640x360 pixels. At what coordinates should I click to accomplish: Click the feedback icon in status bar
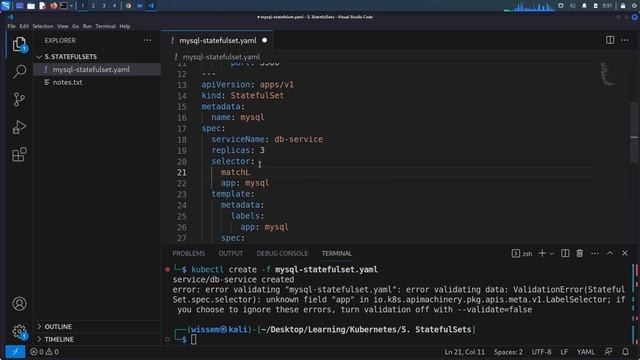(x=608, y=352)
